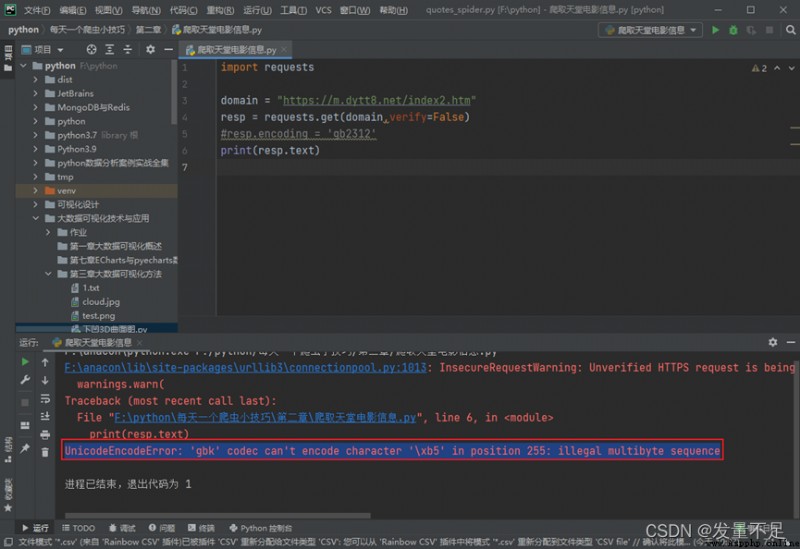Viewport: 800px width, 549px height.
Task: Run the script with the green Run button
Action: pos(715,30)
